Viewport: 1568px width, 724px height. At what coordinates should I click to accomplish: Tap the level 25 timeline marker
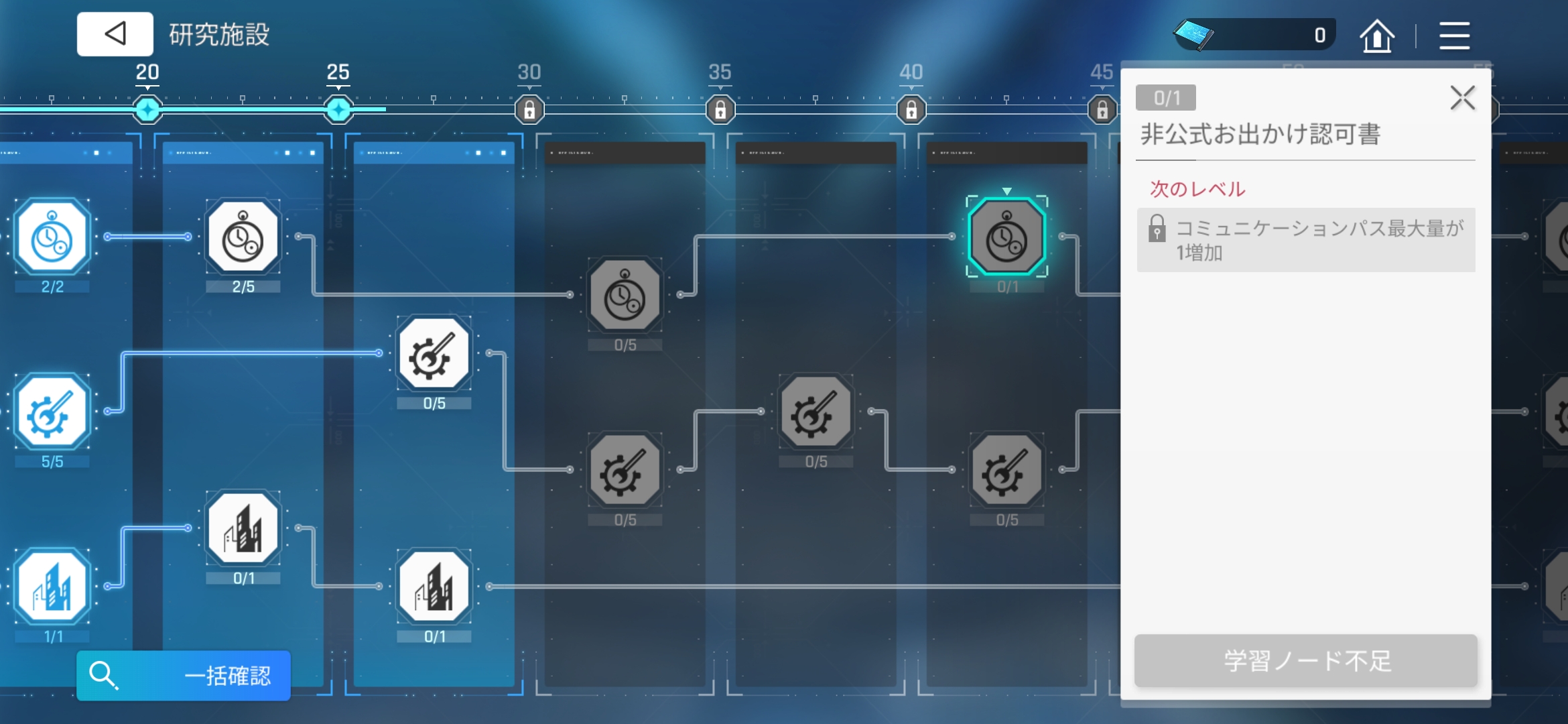coord(338,109)
